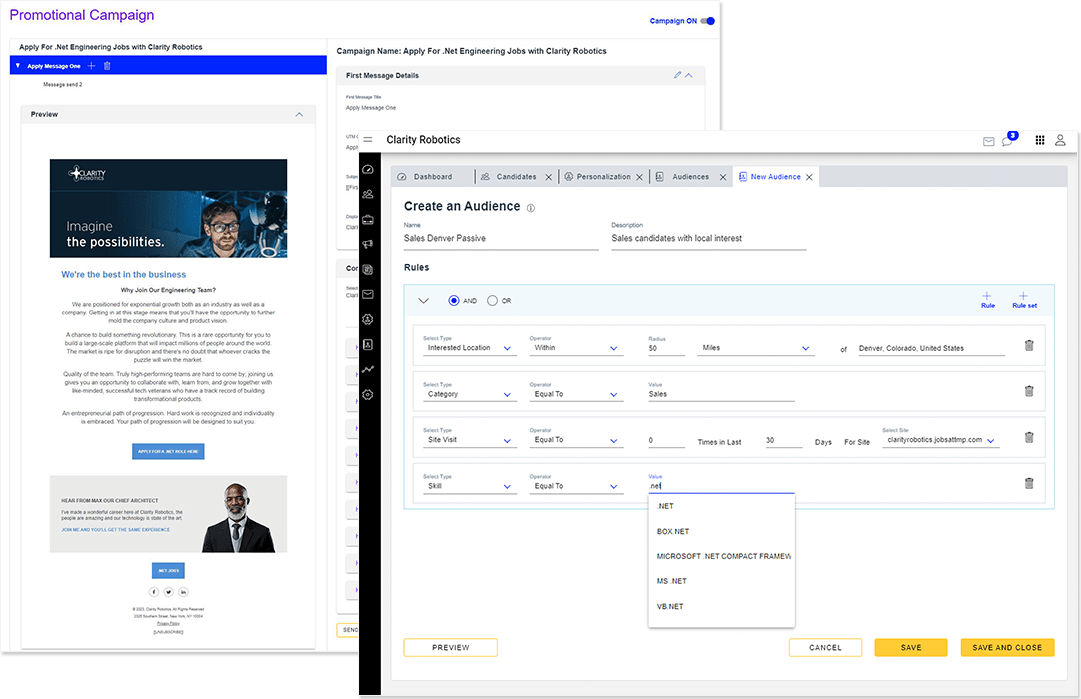Choose BOX.NET from skill suggestions
1081x699 pixels.
point(721,531)
